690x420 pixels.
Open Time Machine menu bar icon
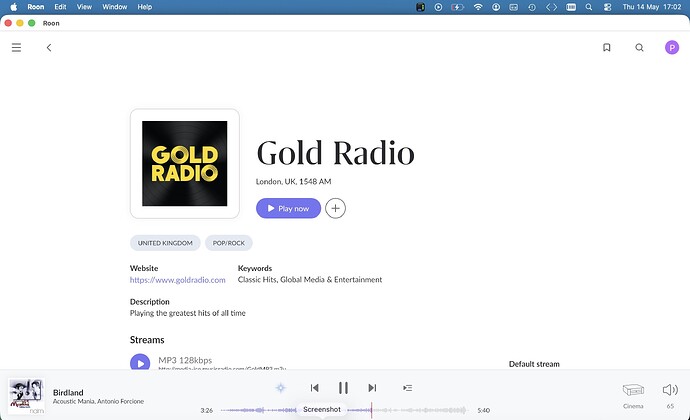(x=532, y=7)
